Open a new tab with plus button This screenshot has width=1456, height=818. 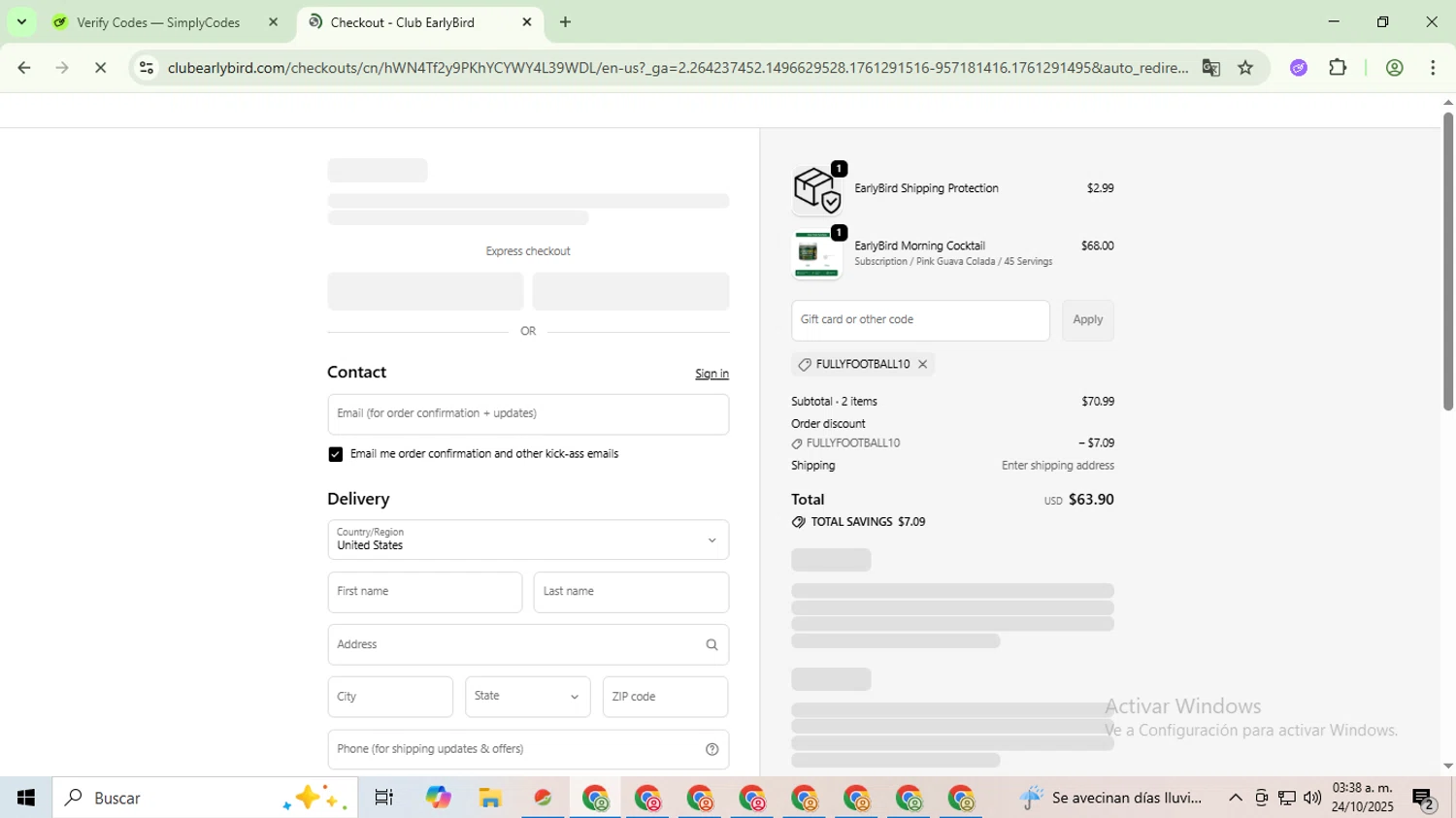coord(565,22)
